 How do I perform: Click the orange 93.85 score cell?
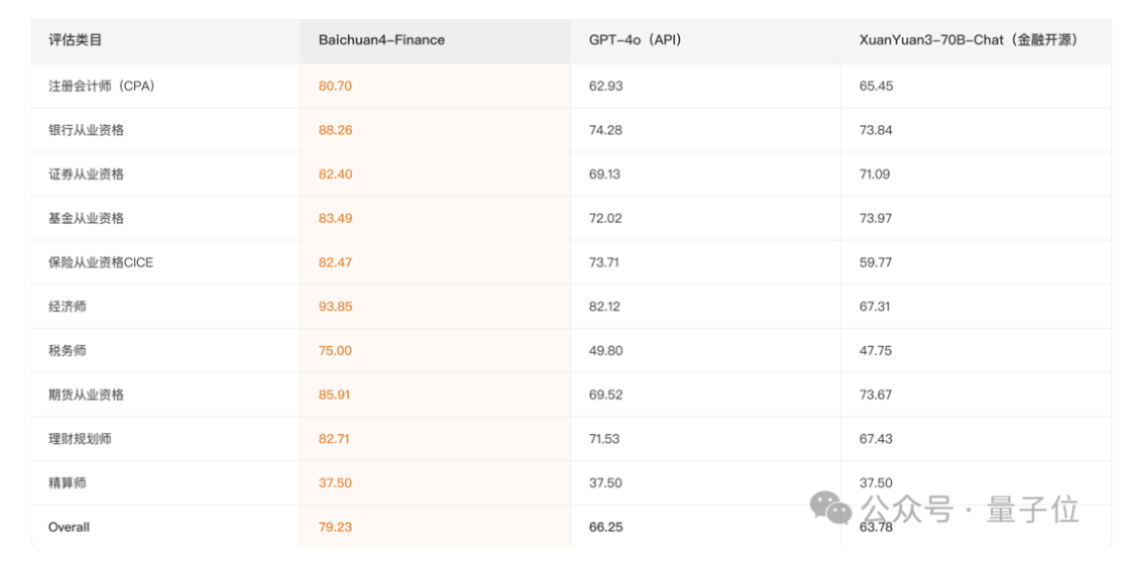pos(335,306)
